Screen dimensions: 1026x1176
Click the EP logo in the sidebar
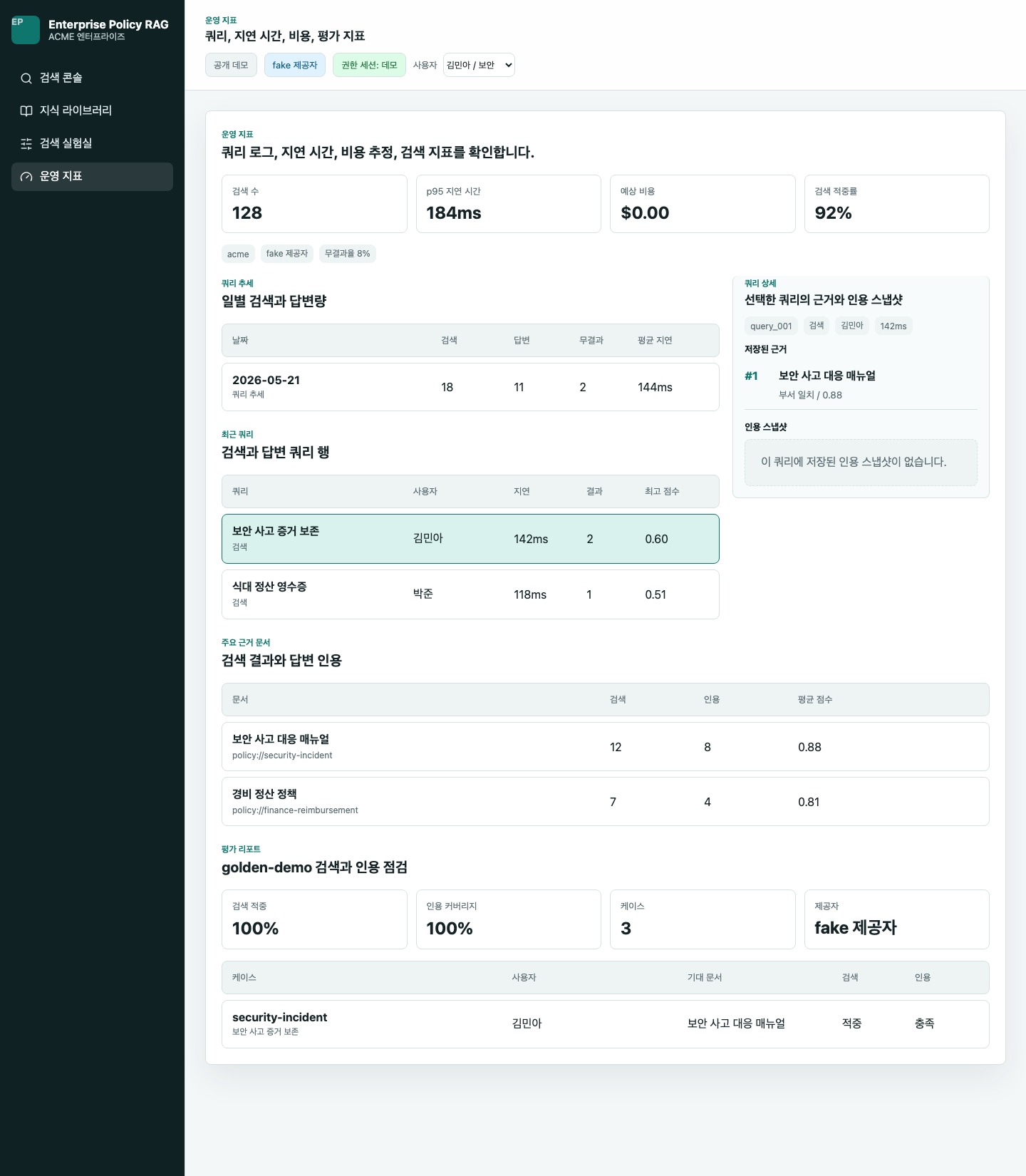26,30
